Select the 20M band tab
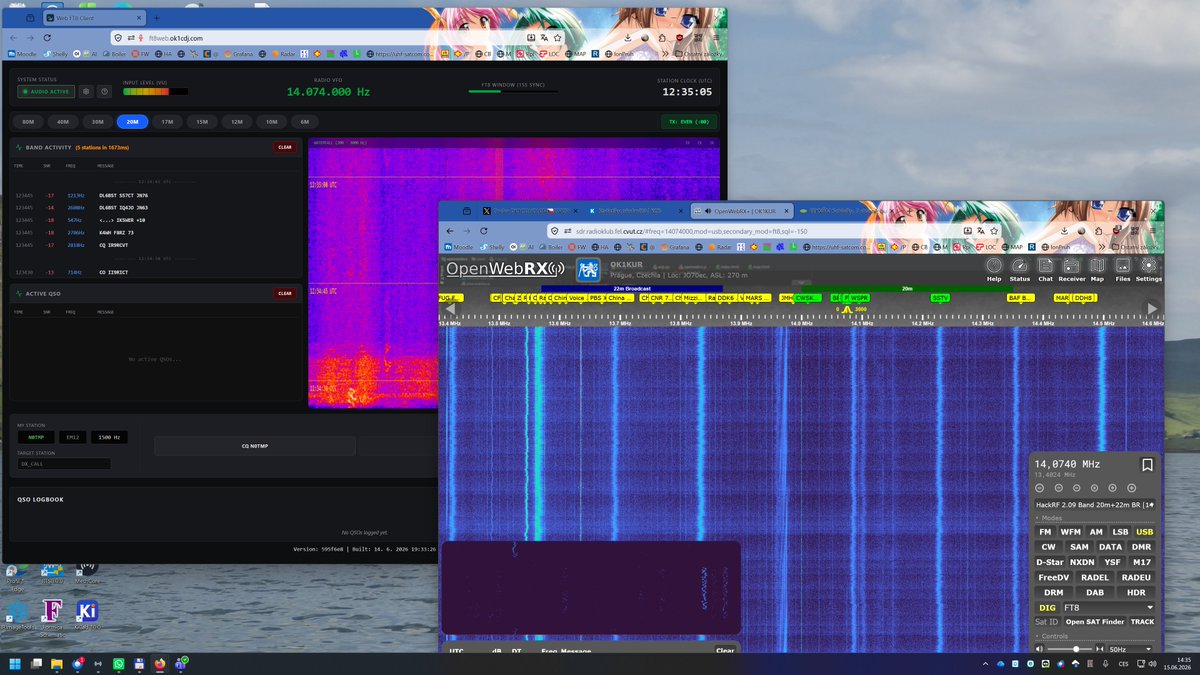This screenshot has height=675, width=1200. tap(132, 122)
